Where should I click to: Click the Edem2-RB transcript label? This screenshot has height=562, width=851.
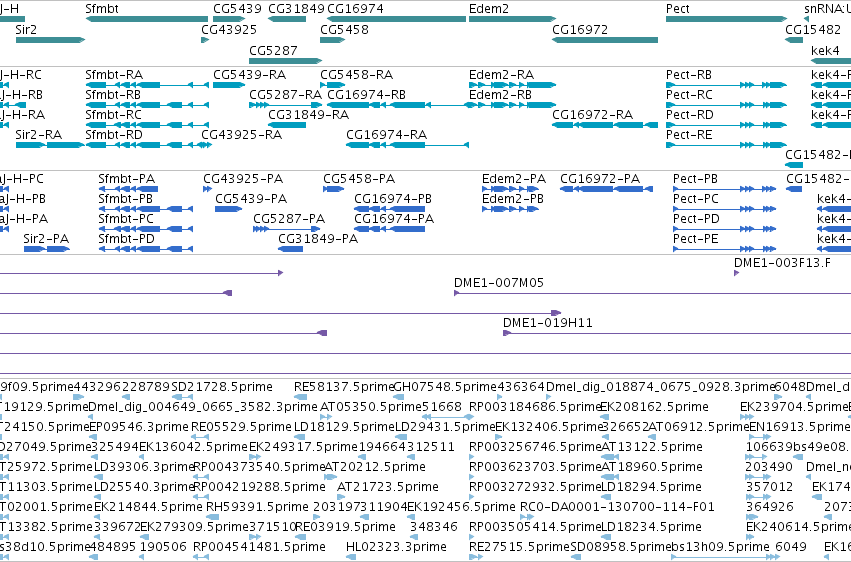point(500,94)
